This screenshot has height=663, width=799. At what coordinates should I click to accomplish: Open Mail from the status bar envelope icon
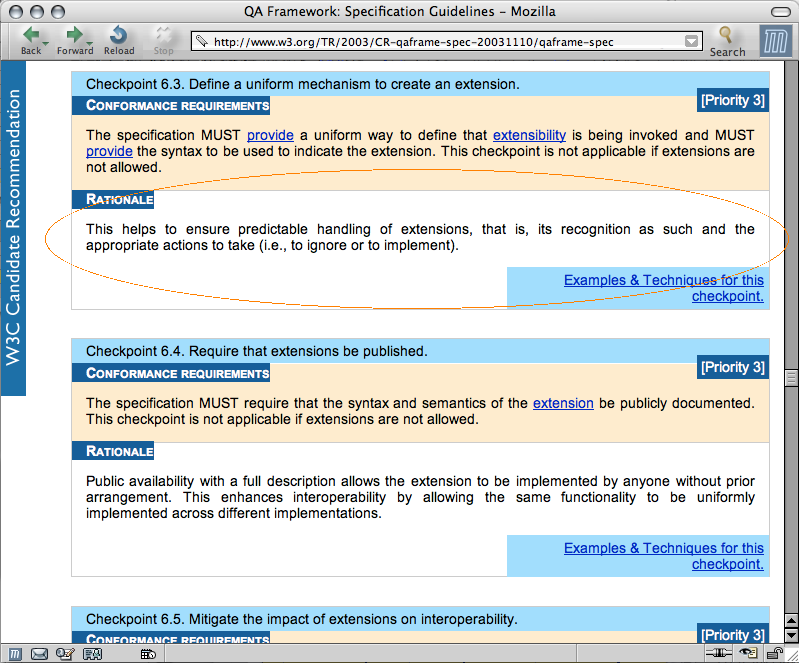tap(40, 654)
